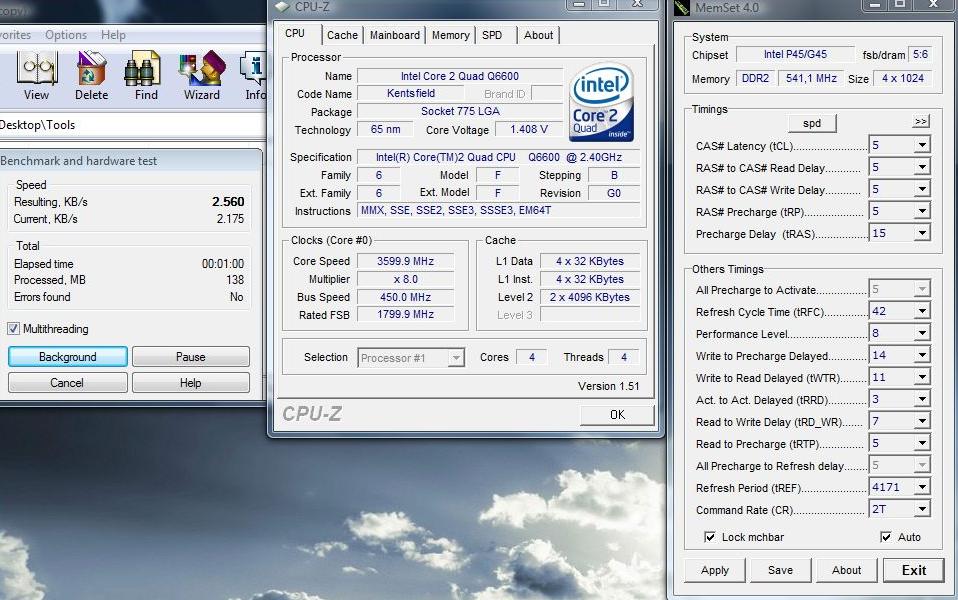Open the Options menu

[x=66, y=35]
